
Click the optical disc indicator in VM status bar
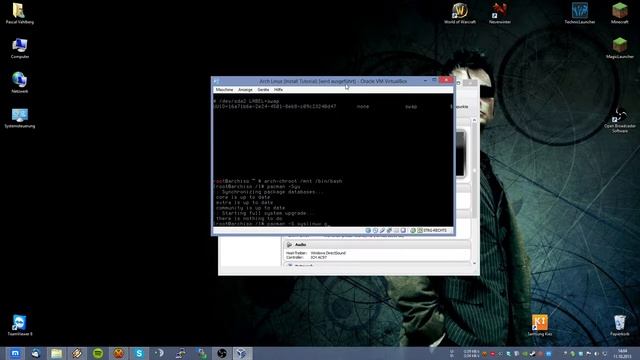coord(375,231)
